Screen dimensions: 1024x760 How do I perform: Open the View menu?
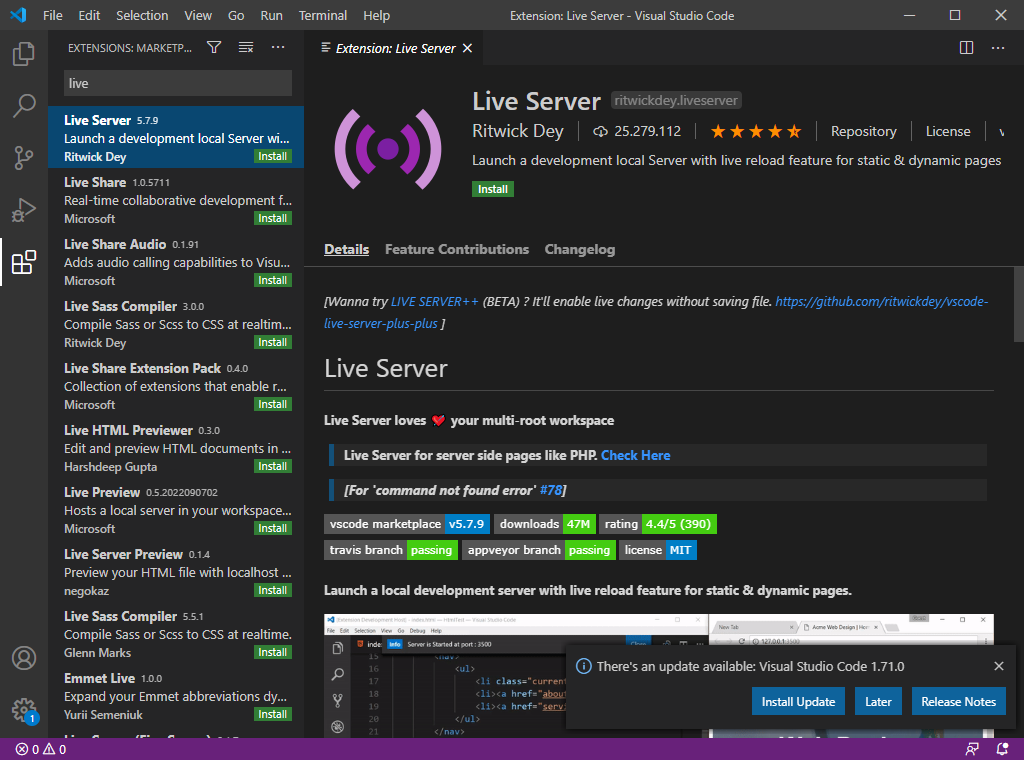pyautogui.click(x=197, y=16)
